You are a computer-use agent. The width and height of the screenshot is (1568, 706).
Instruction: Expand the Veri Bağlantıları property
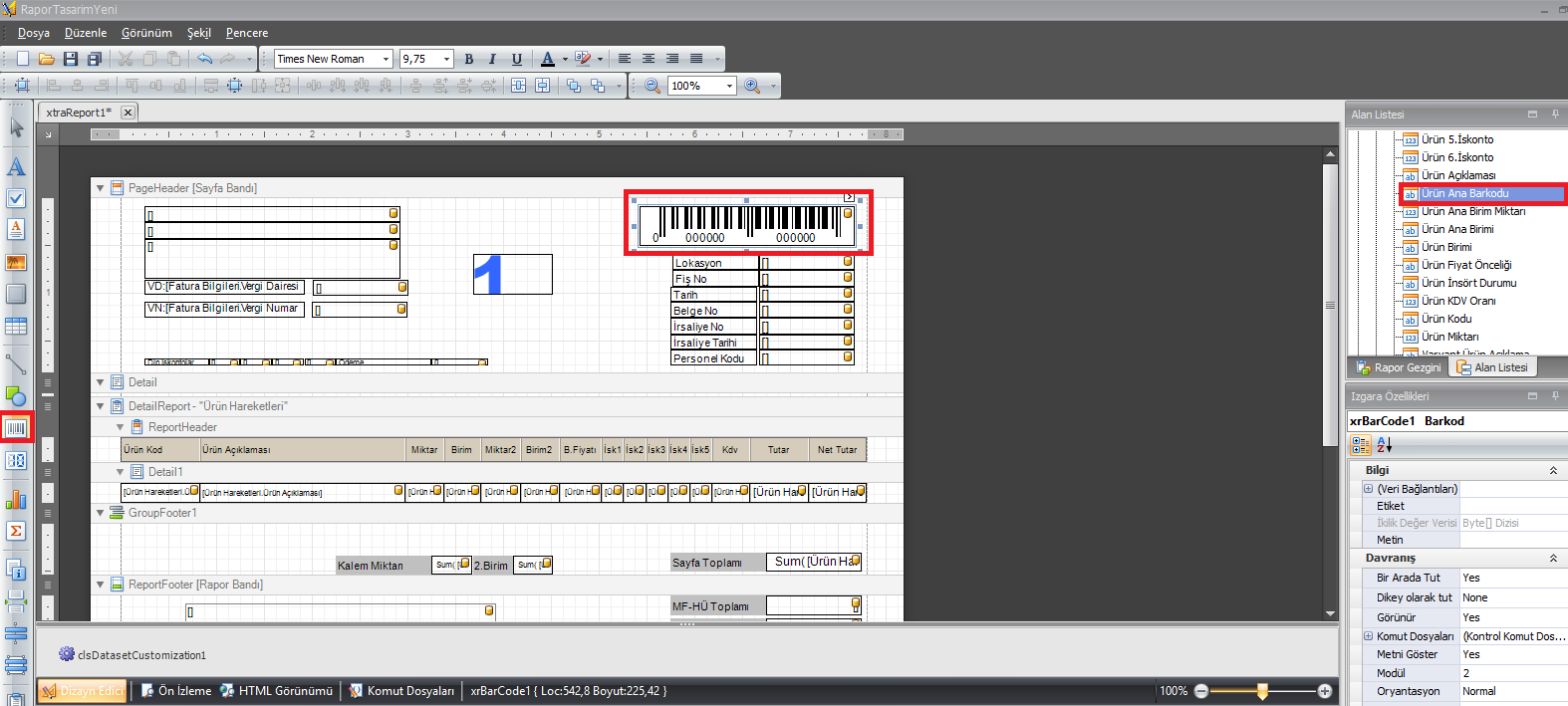[1368, 489]
